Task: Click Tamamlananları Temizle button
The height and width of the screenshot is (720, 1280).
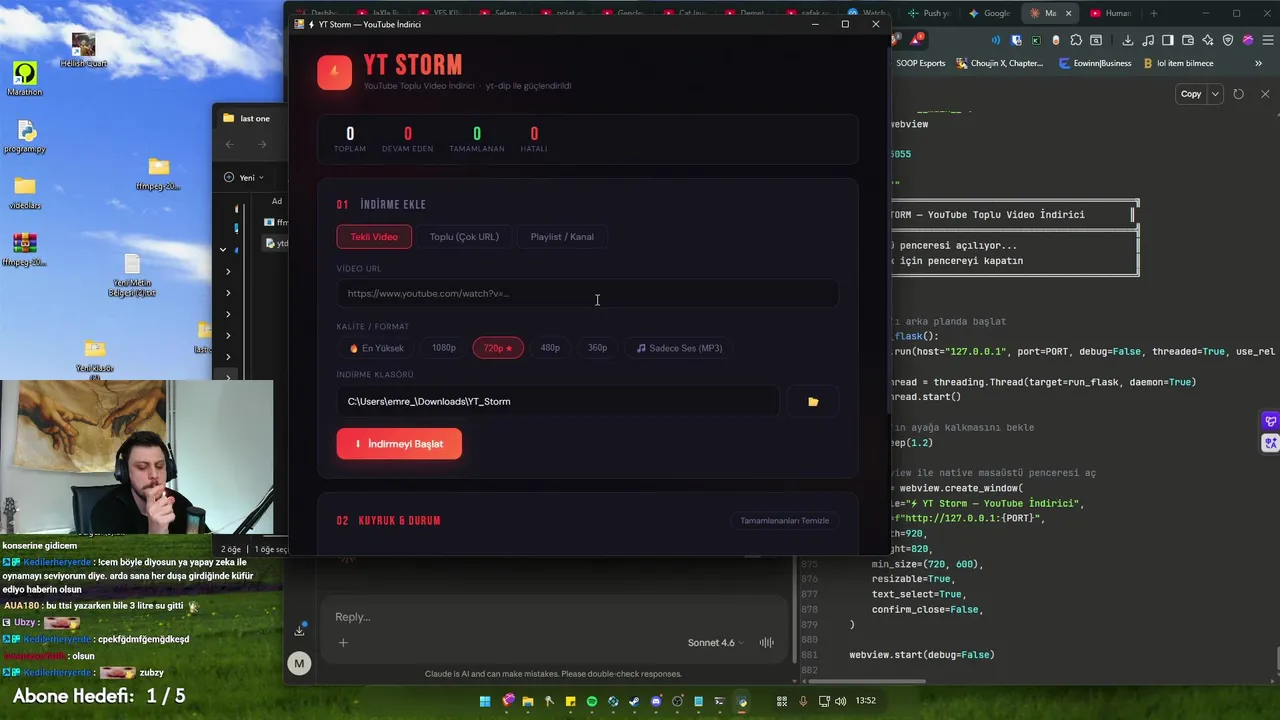Action: click(x=785, y=521)
